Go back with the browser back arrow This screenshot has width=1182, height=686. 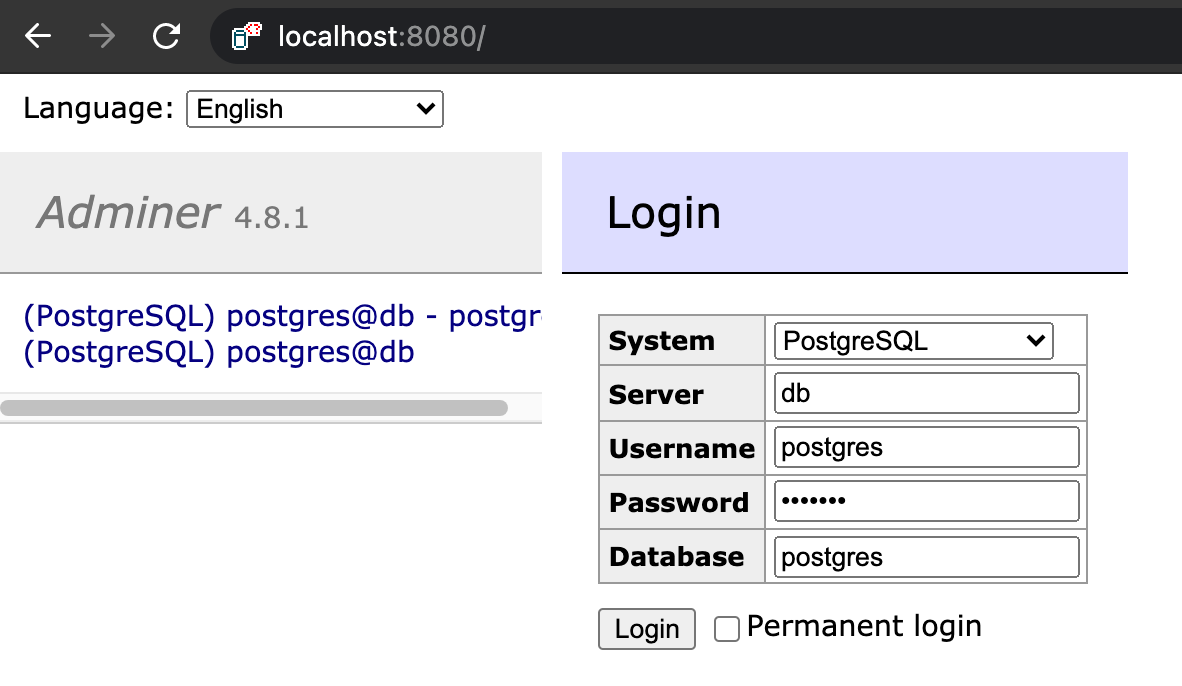[x=38, y=35]
